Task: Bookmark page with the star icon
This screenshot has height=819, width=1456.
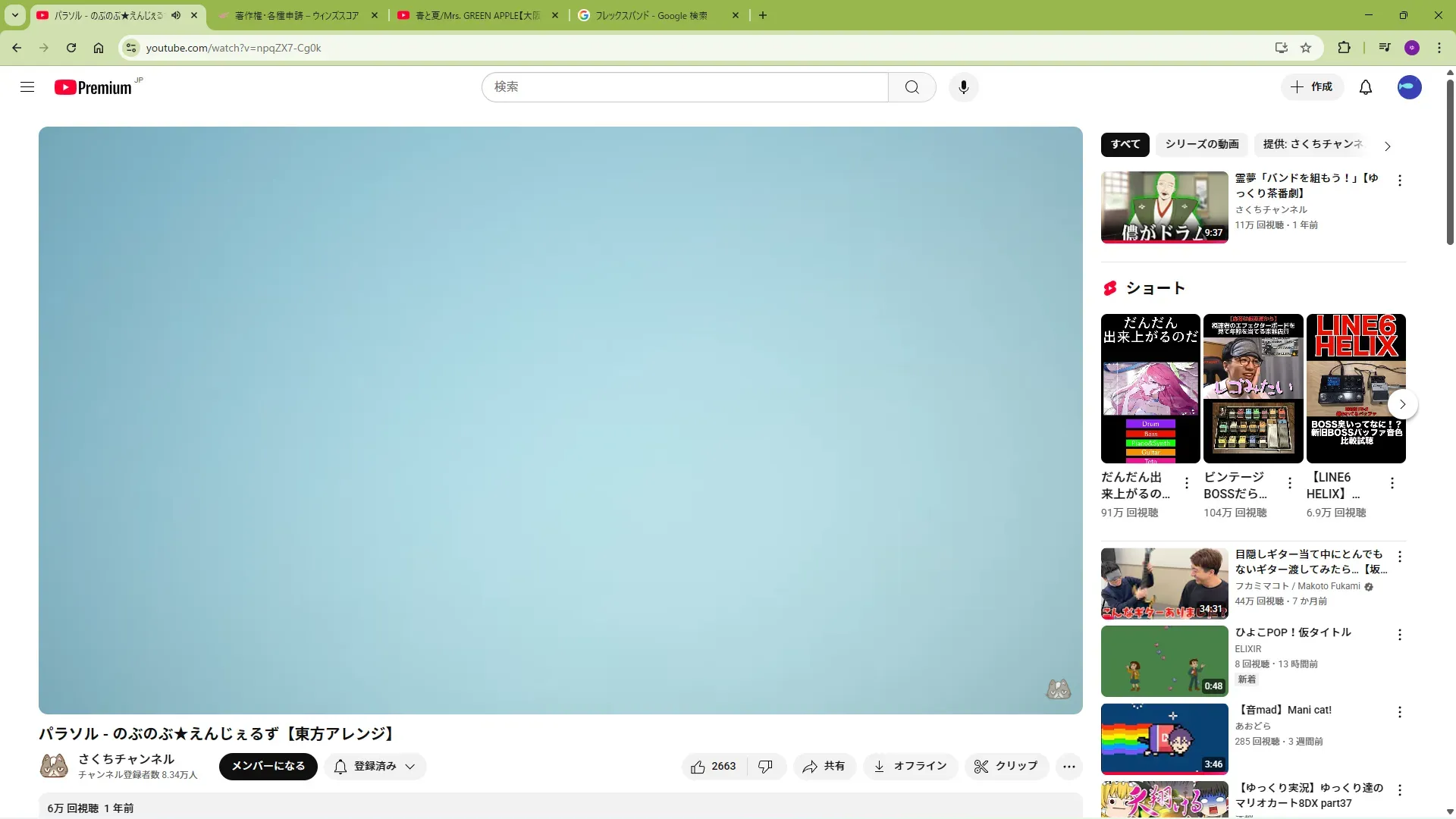Action: 1306,48
